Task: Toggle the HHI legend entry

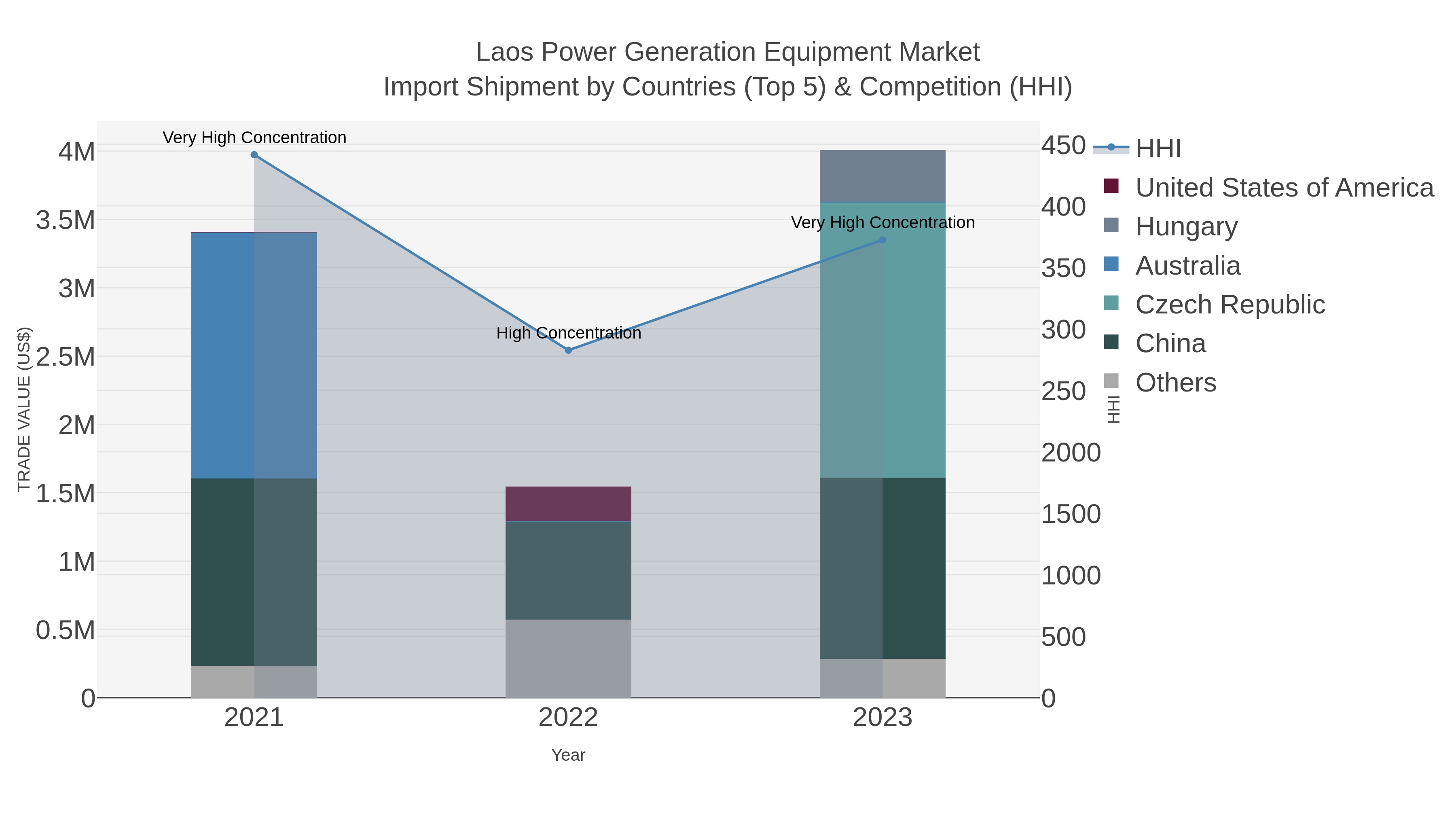Action: pyautogui.click(x=1137, y=148)
